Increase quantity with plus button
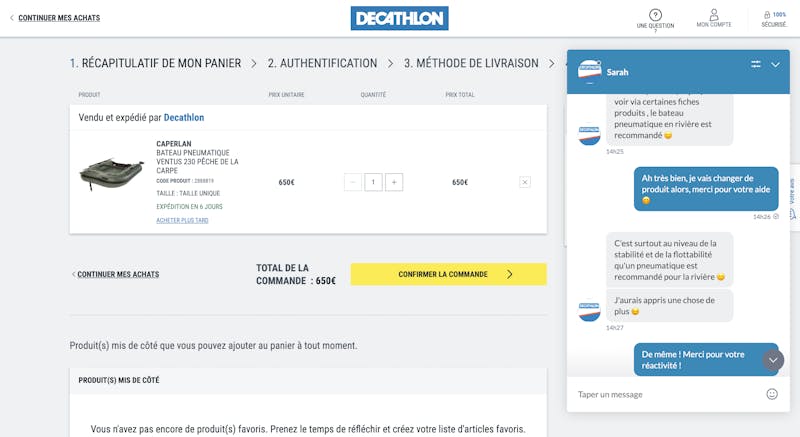 [x=394, y=182]
